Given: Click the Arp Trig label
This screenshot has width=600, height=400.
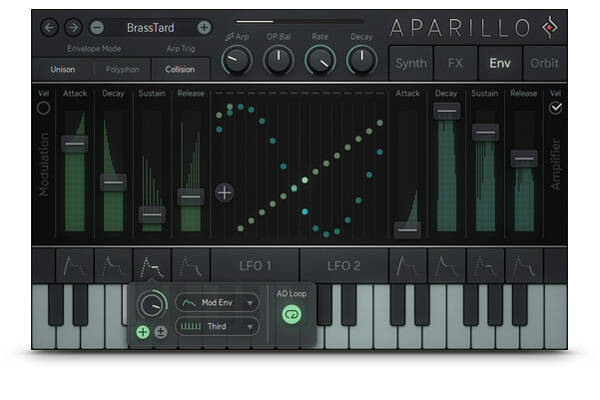Looking at the screenshot, I should [x=181, y=49].
